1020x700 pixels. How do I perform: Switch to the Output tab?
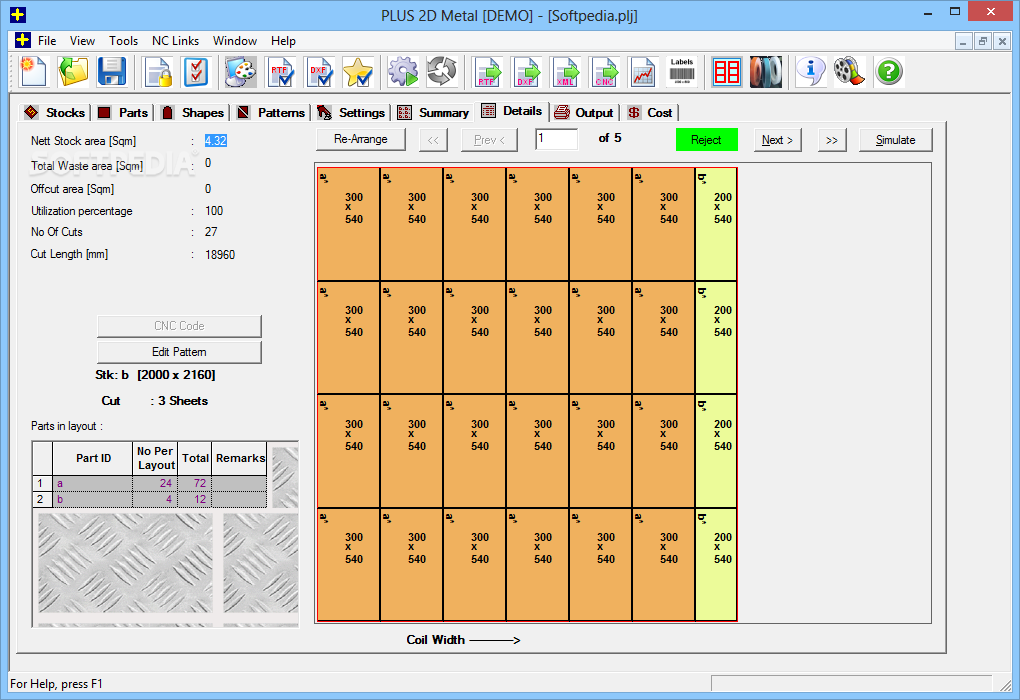584,113
